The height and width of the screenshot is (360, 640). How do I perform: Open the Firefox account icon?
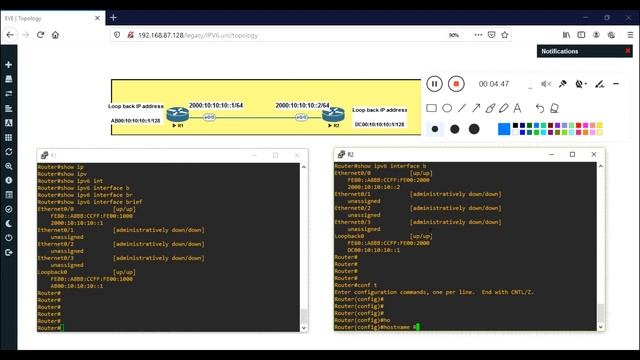596,35
